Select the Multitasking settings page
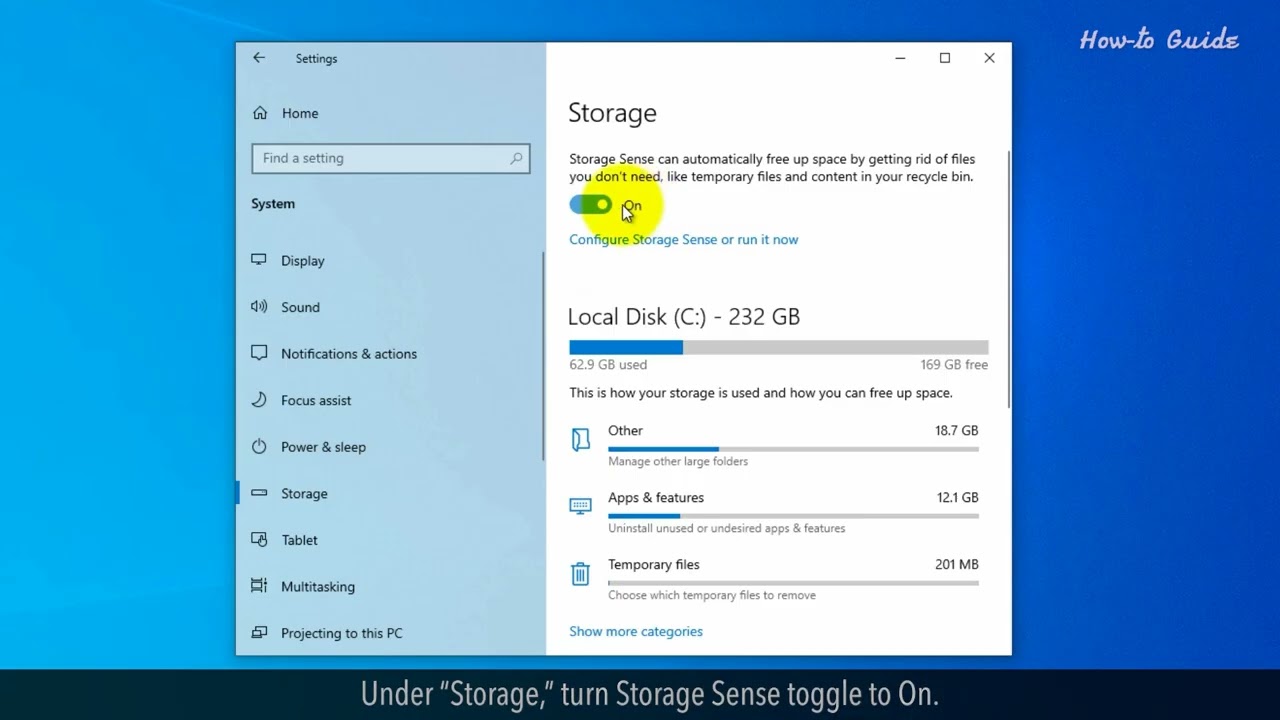Image resolution: width=1280 pixels, height=720 pixels. coord(318,587)
